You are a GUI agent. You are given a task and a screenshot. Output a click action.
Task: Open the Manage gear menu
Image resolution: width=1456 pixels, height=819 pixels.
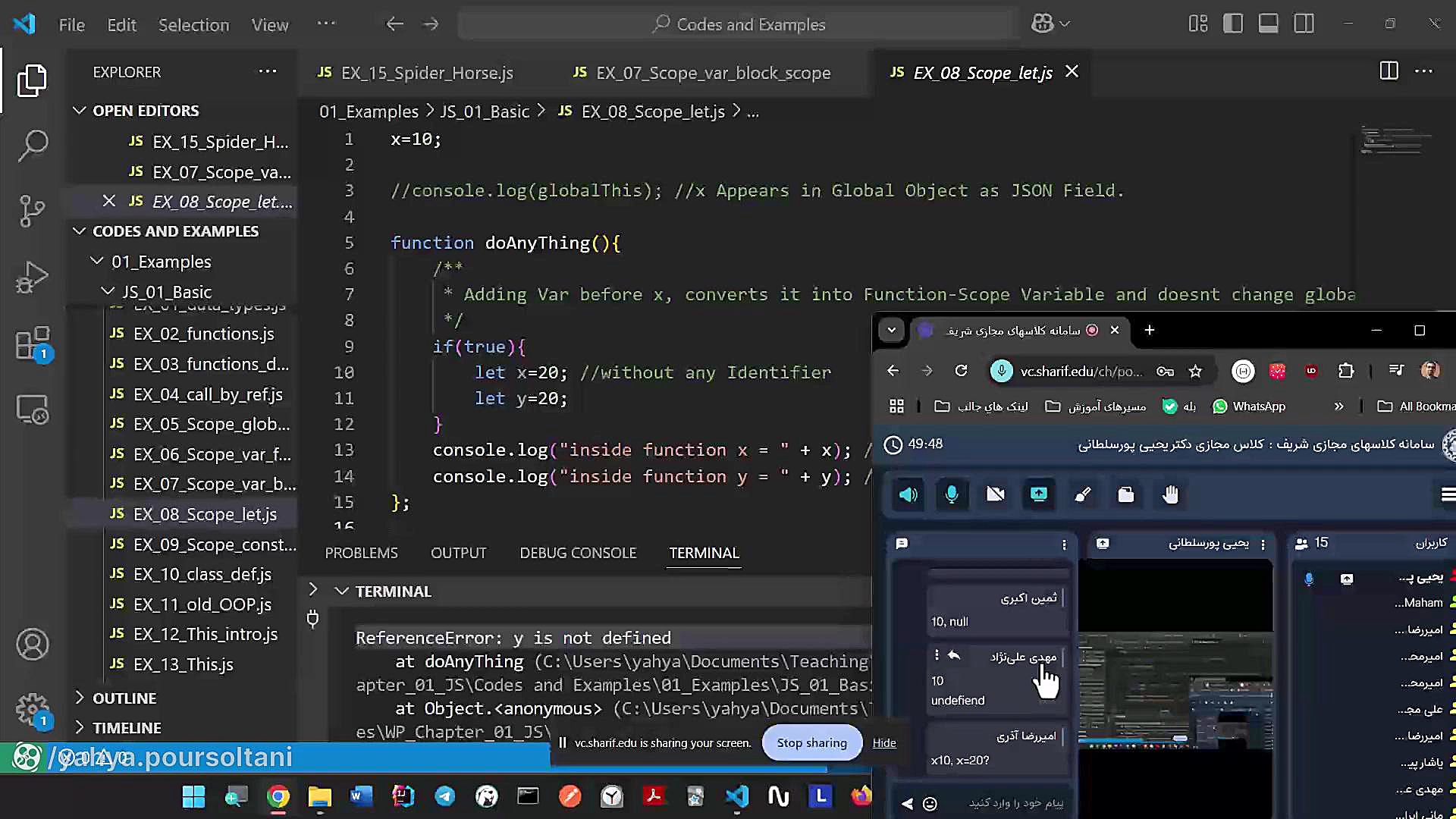32,710
